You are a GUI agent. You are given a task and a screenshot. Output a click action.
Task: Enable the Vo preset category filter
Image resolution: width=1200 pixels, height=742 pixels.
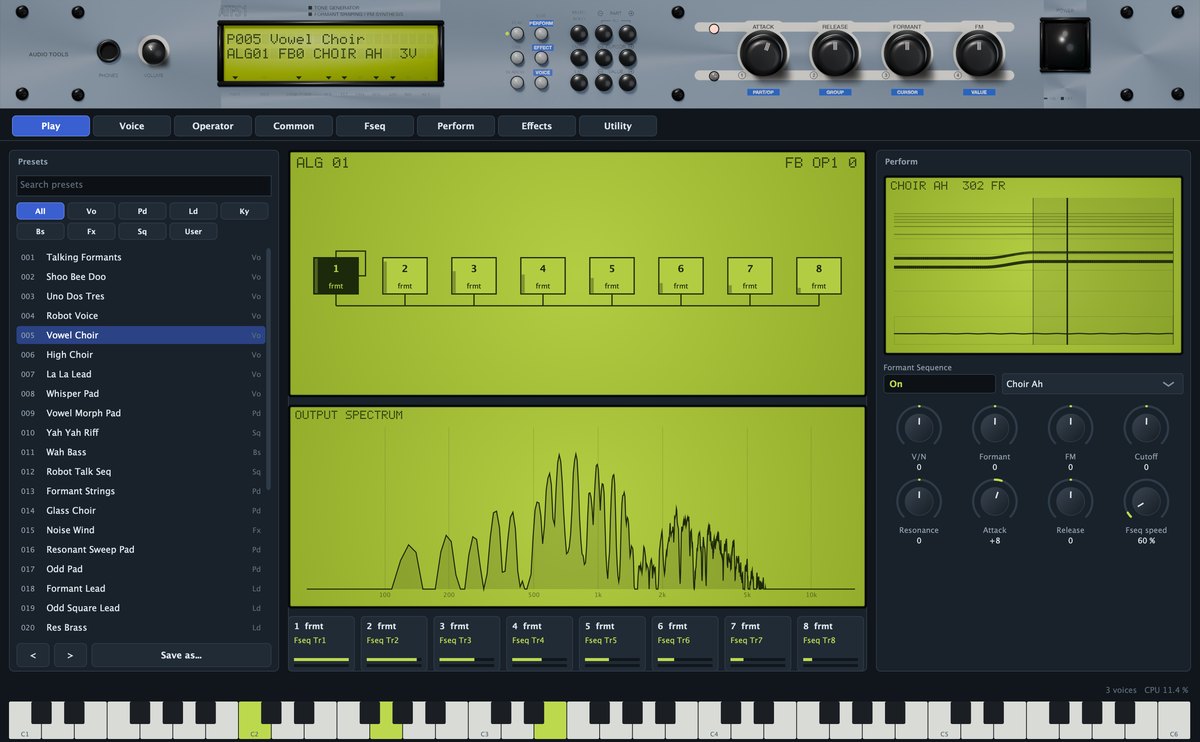[91, 211]
